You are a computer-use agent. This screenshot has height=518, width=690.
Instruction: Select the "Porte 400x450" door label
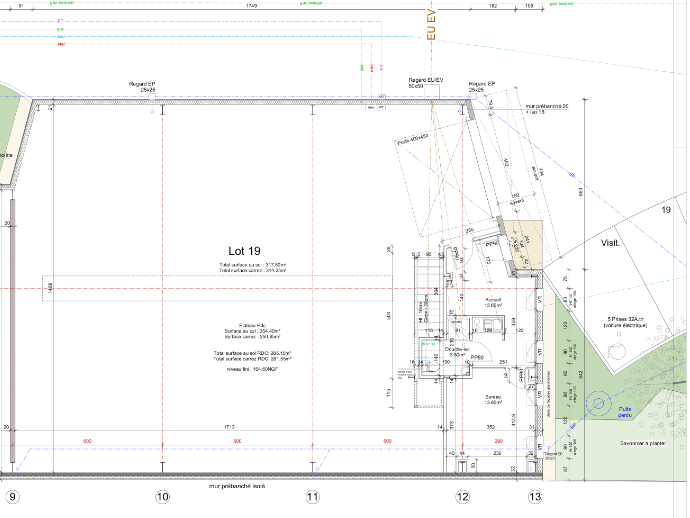click(x=413, y=140)
